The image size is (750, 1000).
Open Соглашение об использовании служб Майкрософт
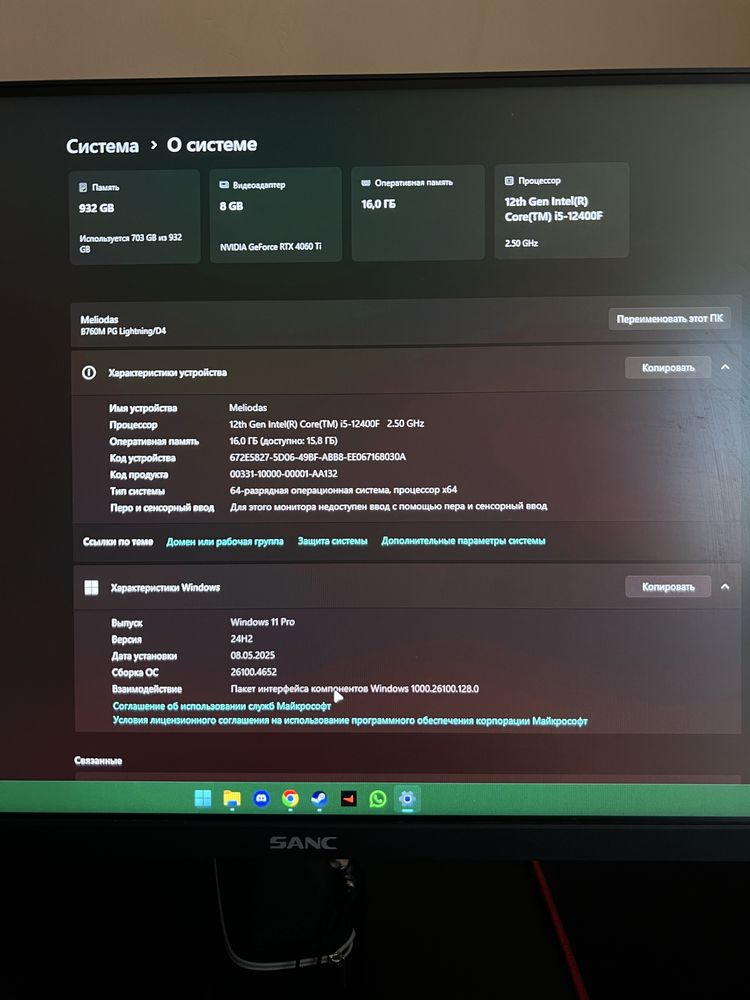pos(221,706)
